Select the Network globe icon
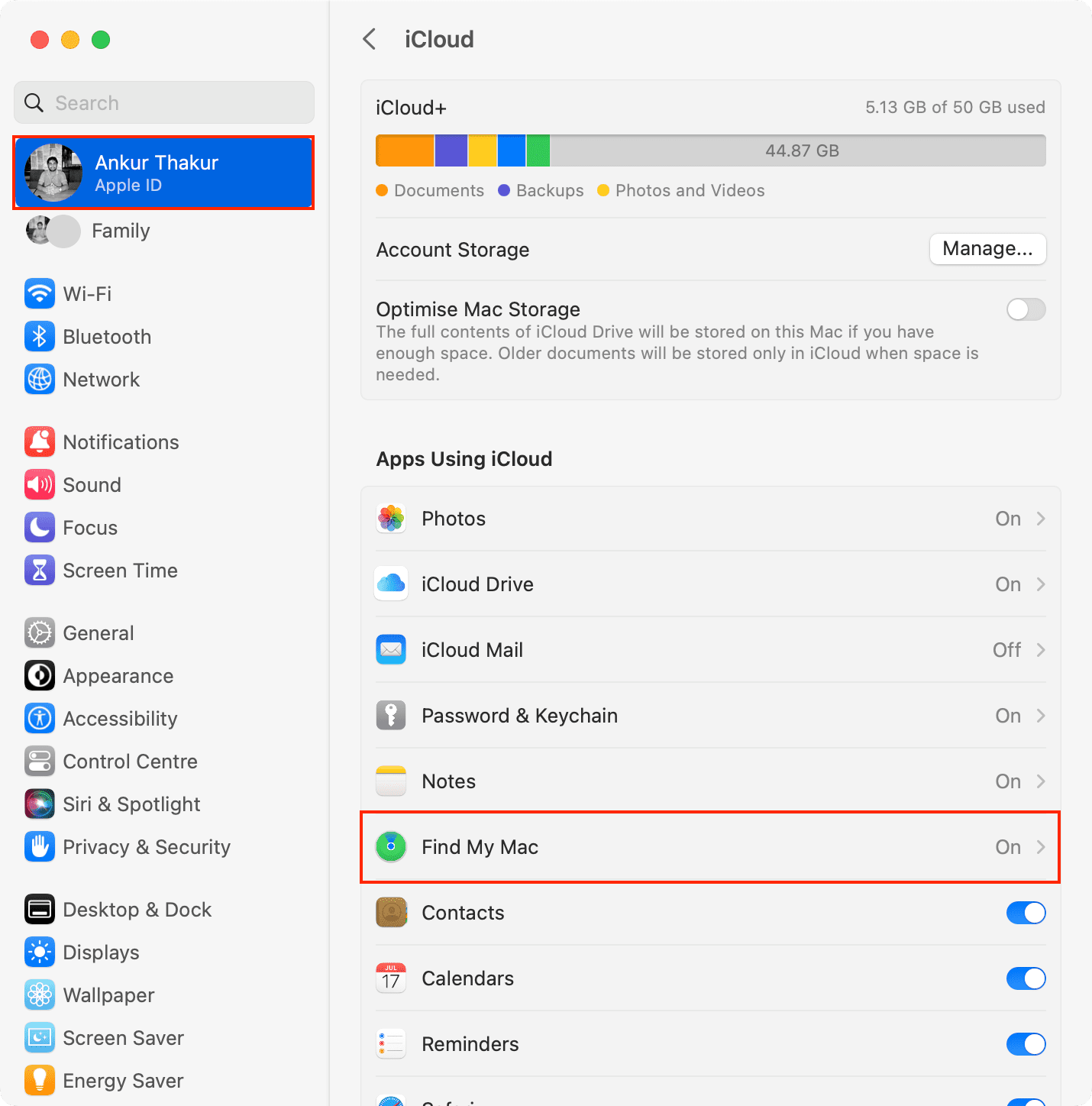The image size is (1092, 1106). 40,379
